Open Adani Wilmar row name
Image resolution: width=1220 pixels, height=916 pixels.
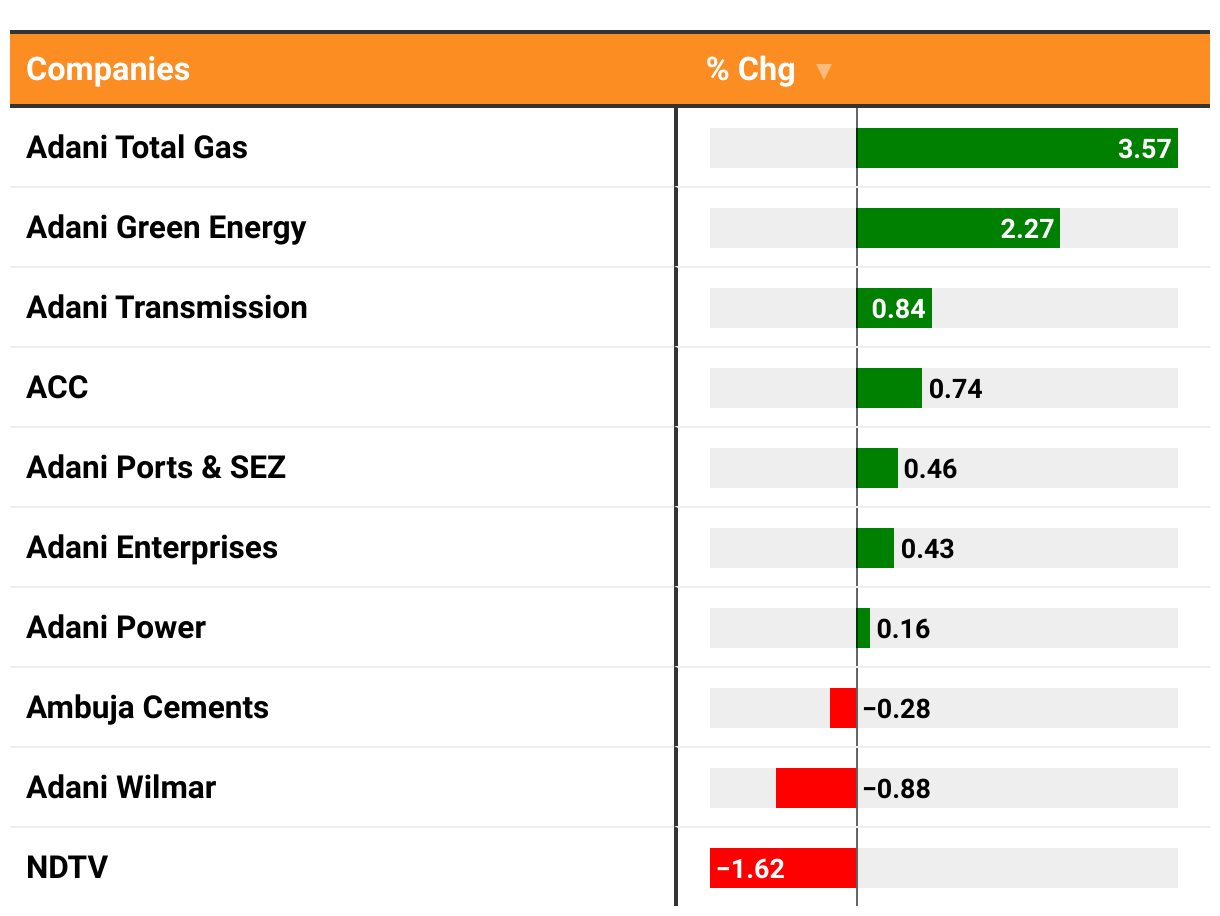coord(121,787)
